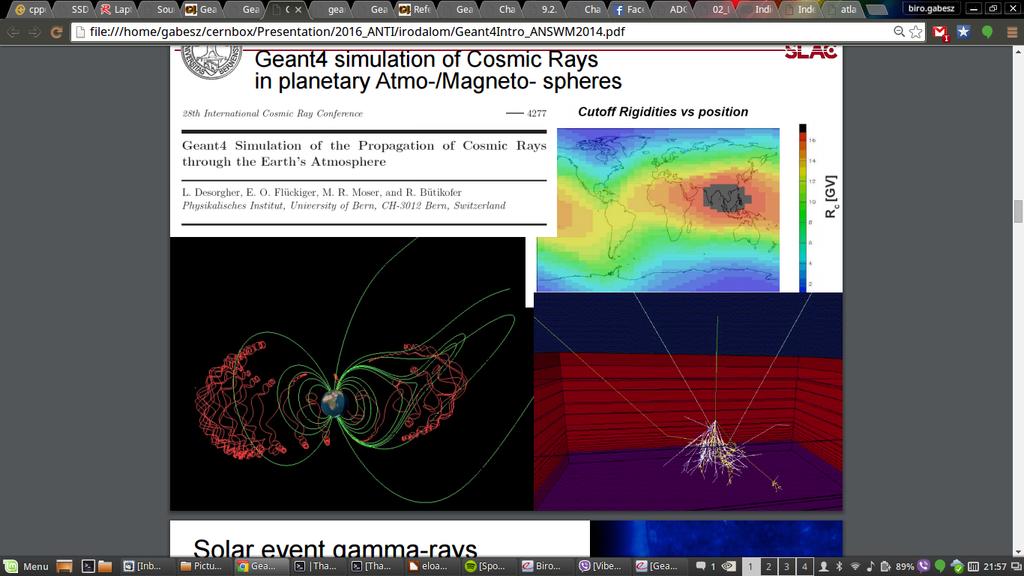Launch the terminal from the taskbar launcher

pyautogui.click(x=88, y=566)
